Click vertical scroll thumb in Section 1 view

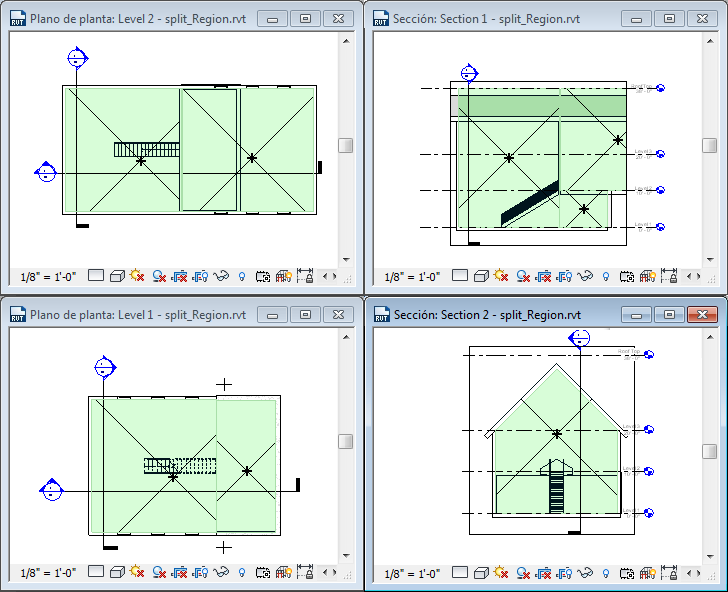tap(709, 145)
